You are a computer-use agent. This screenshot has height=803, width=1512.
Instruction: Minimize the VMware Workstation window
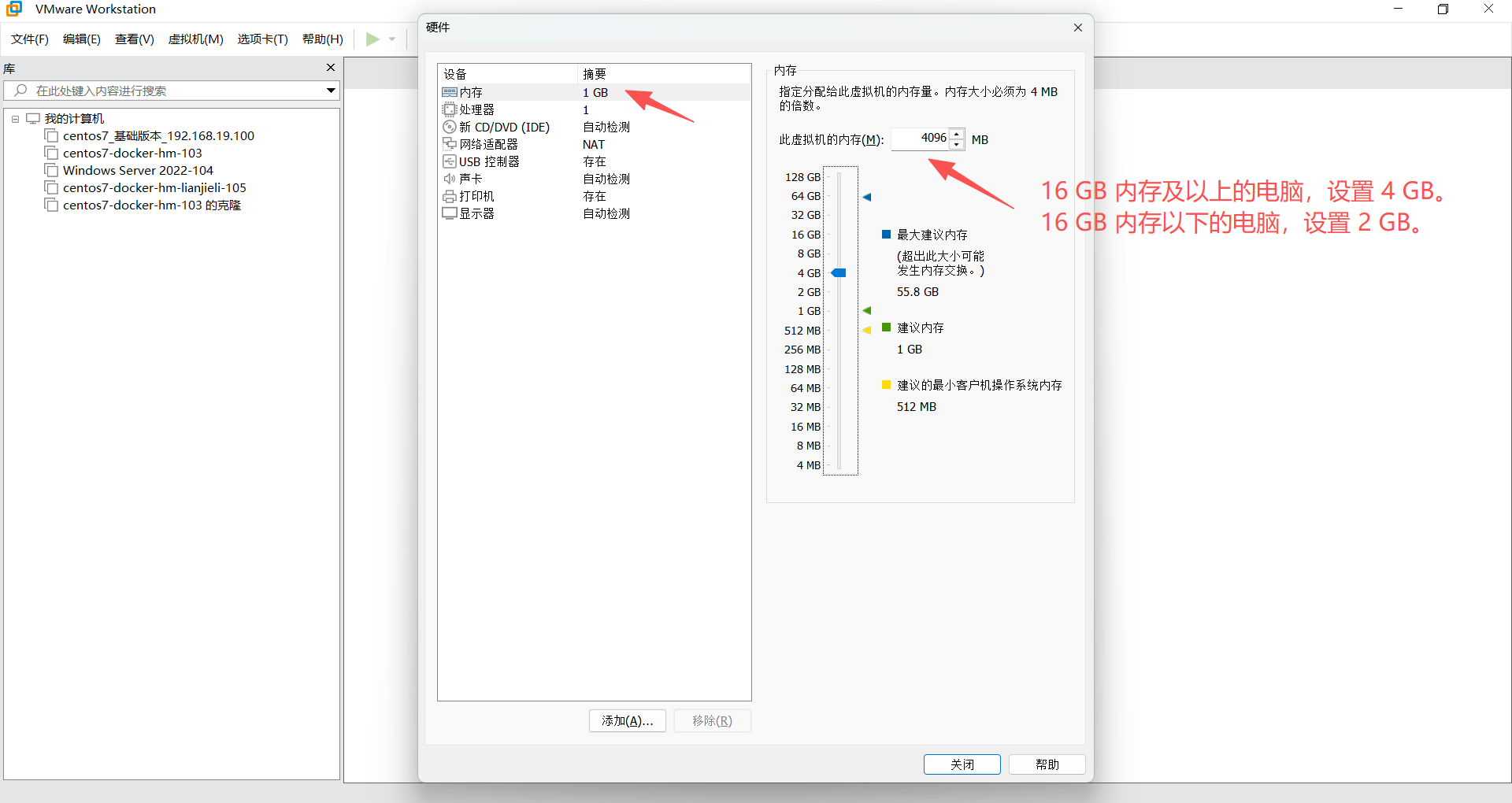click(x=1398, y=9)
